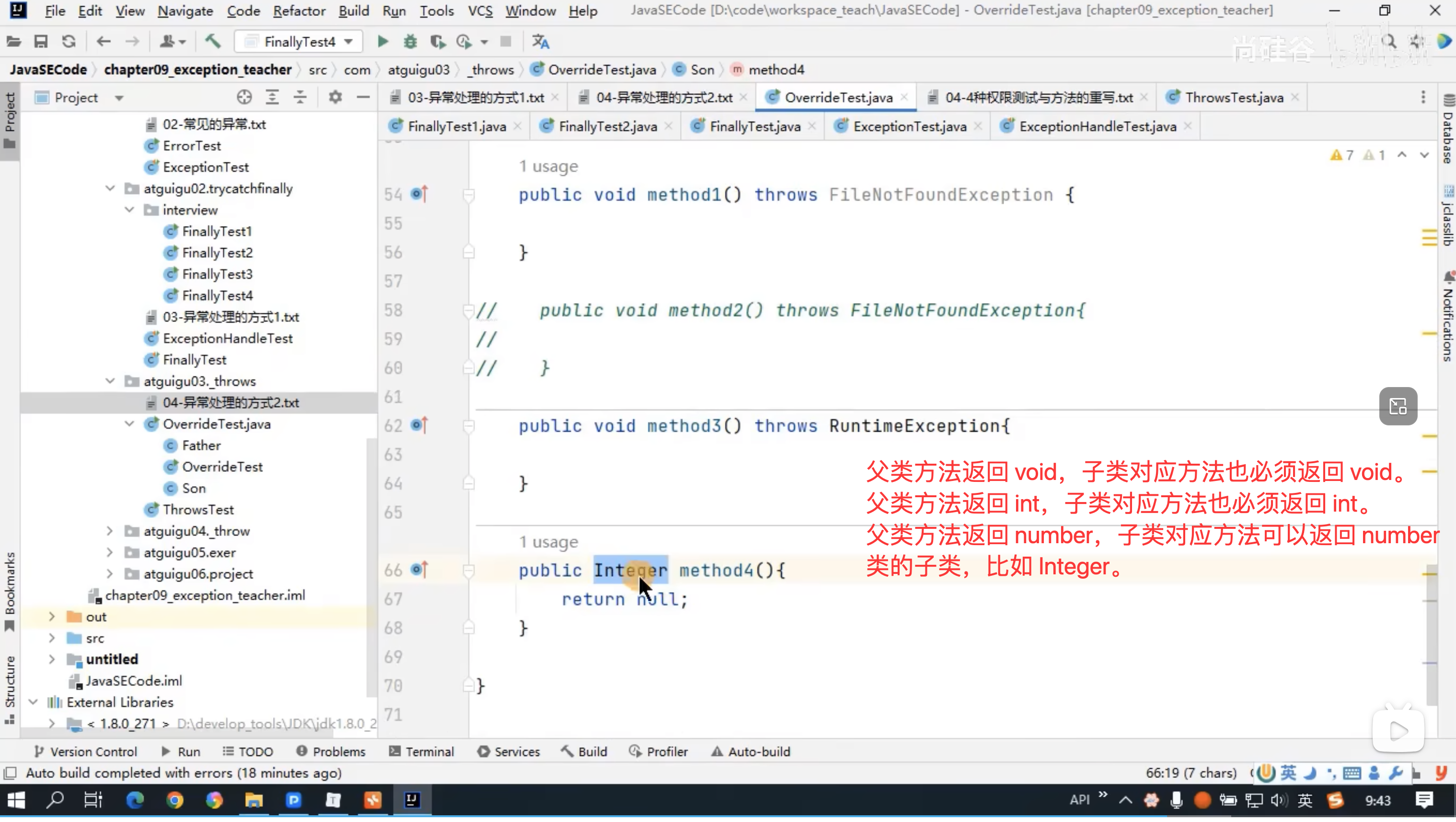Click the locate target icon in Project panel
The width and height of the screenshot is (1456, 822).
[244, 98]
